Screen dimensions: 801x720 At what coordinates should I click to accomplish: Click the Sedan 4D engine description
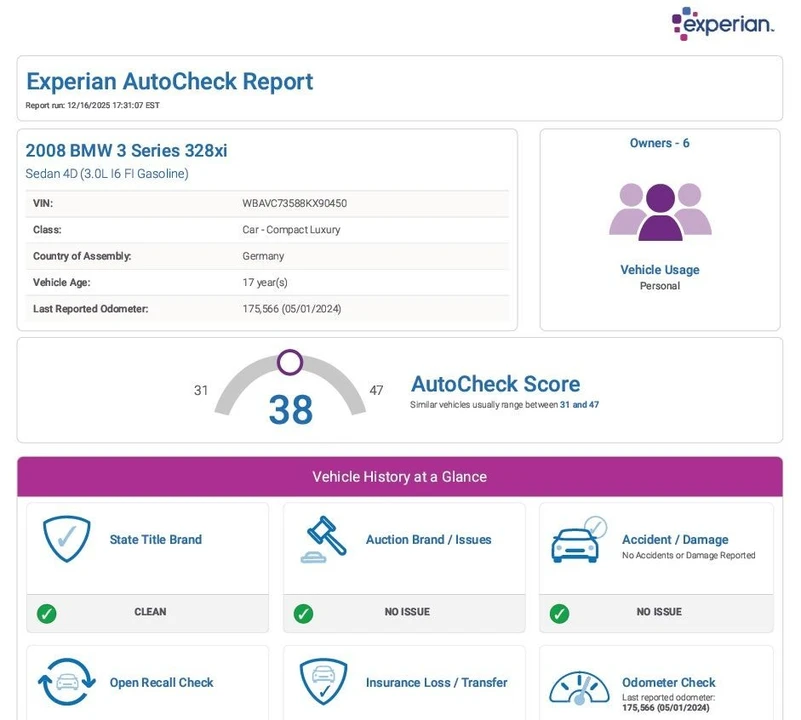click(107, 174)
